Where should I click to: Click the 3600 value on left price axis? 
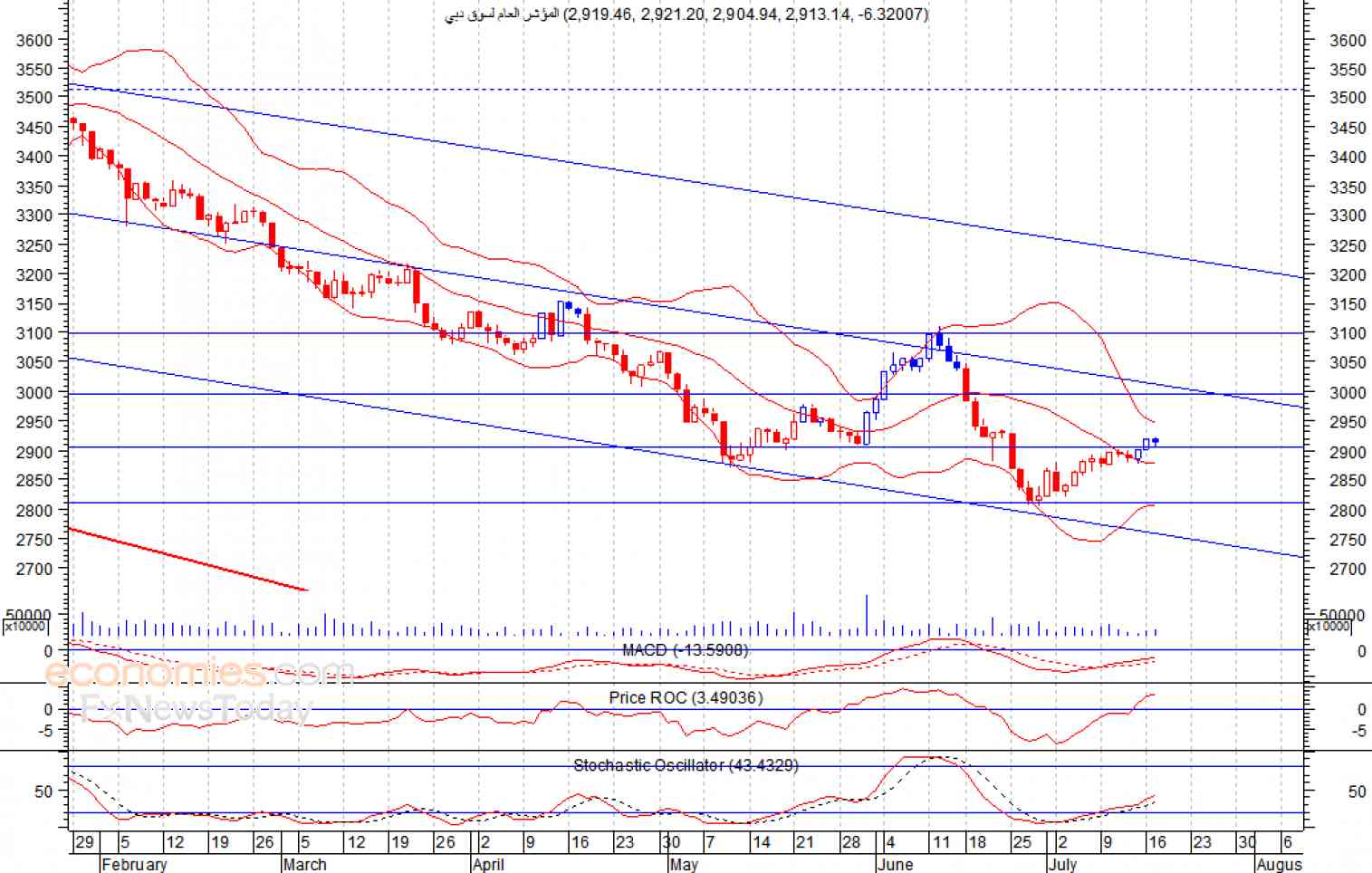tap(34, 40)
